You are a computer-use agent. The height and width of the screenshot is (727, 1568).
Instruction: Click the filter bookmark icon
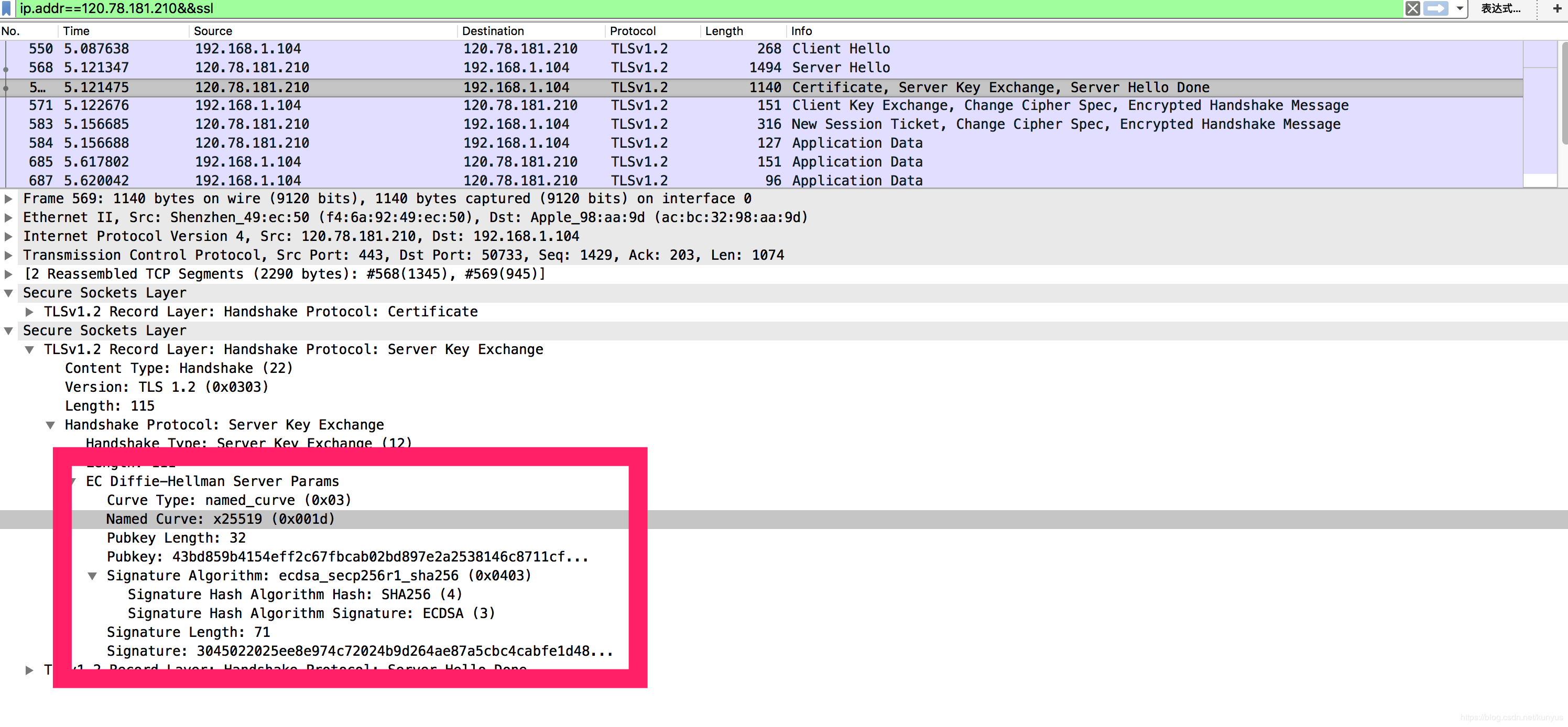click(x=7, y=8)
